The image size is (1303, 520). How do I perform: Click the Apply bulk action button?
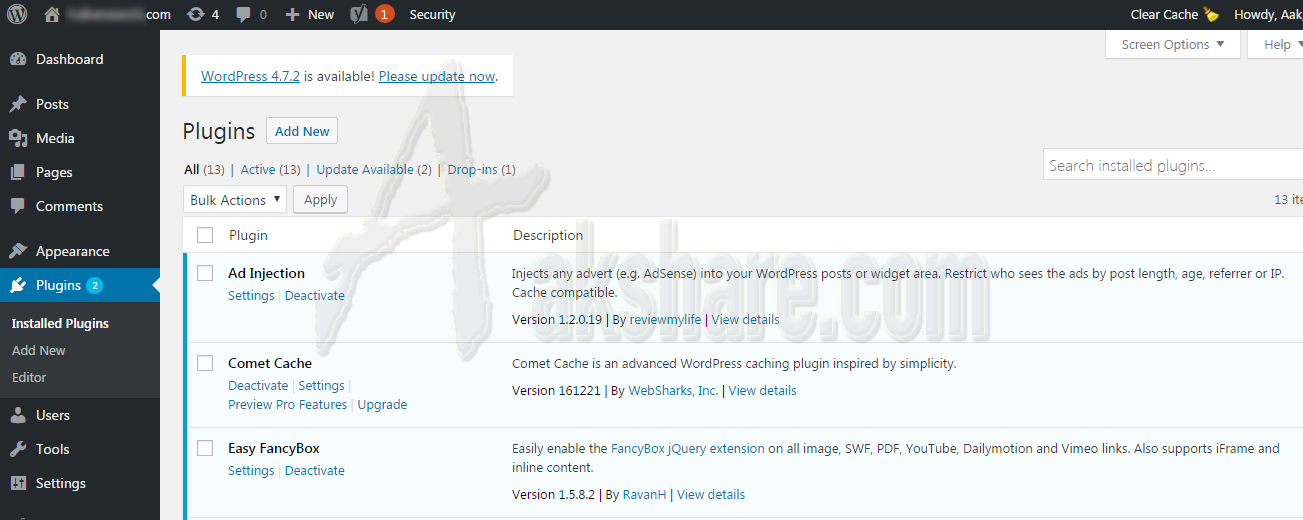tap(320, 199)
